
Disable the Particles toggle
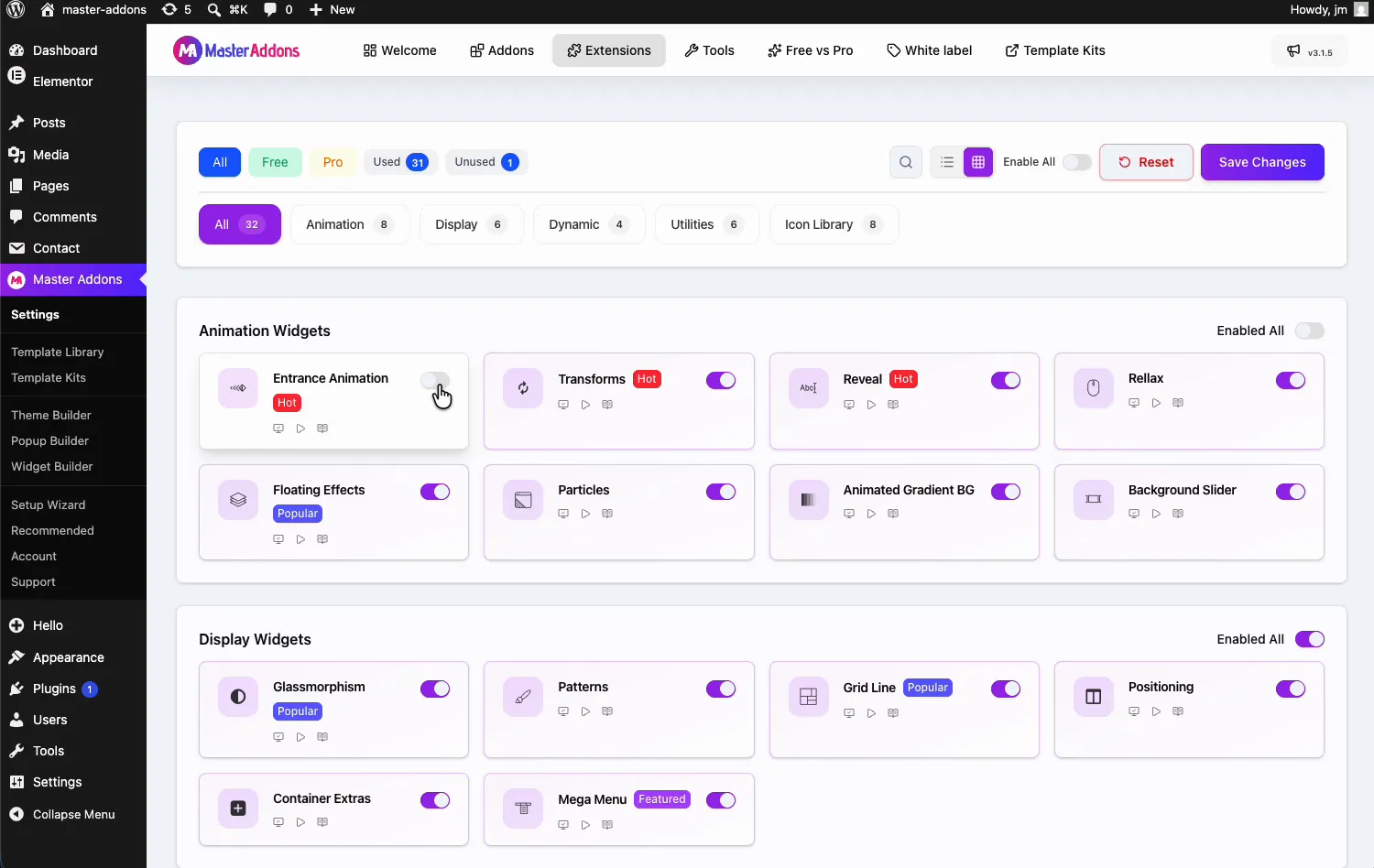[721, 492]
